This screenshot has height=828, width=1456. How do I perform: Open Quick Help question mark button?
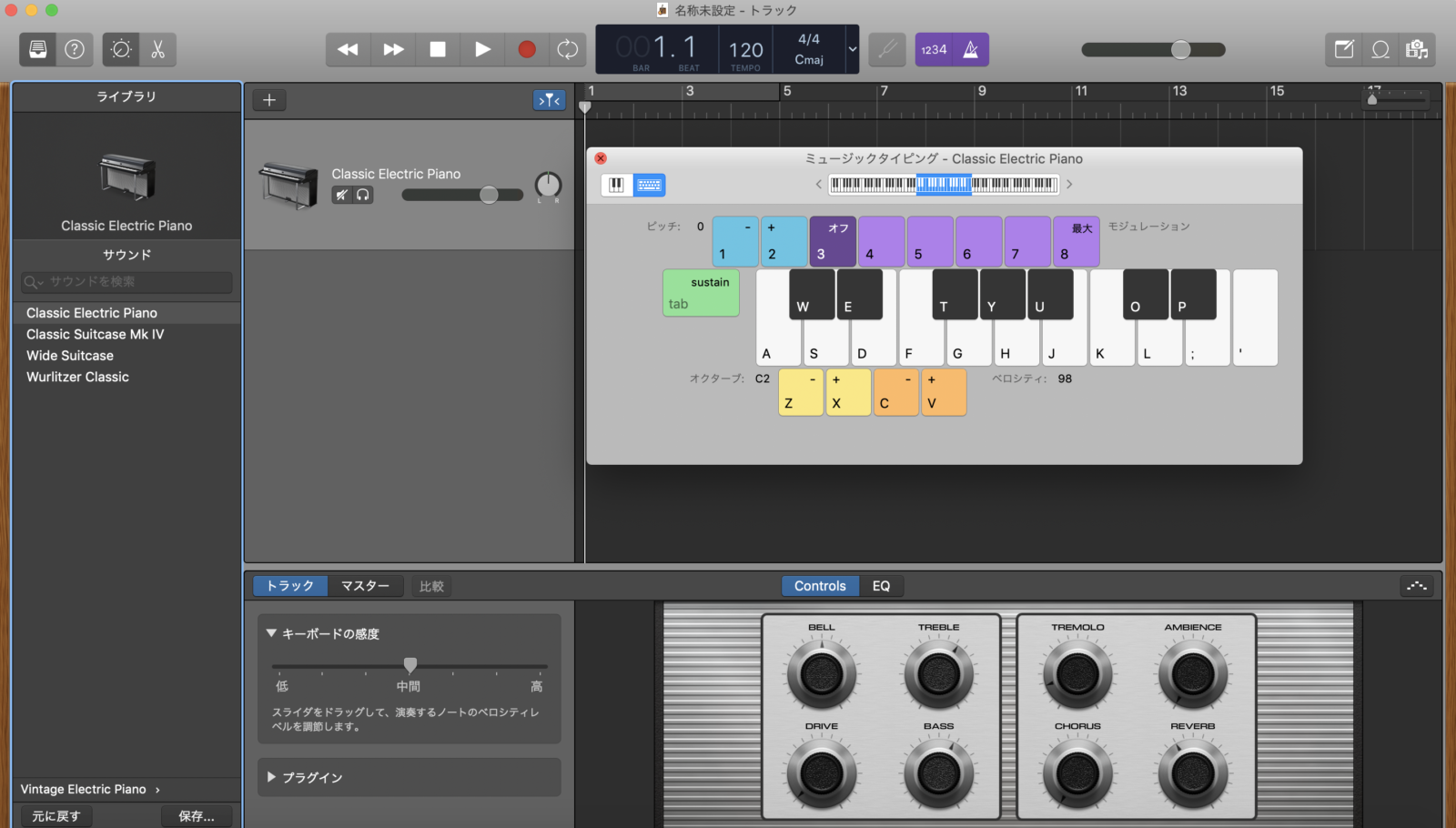click(75, 49)
